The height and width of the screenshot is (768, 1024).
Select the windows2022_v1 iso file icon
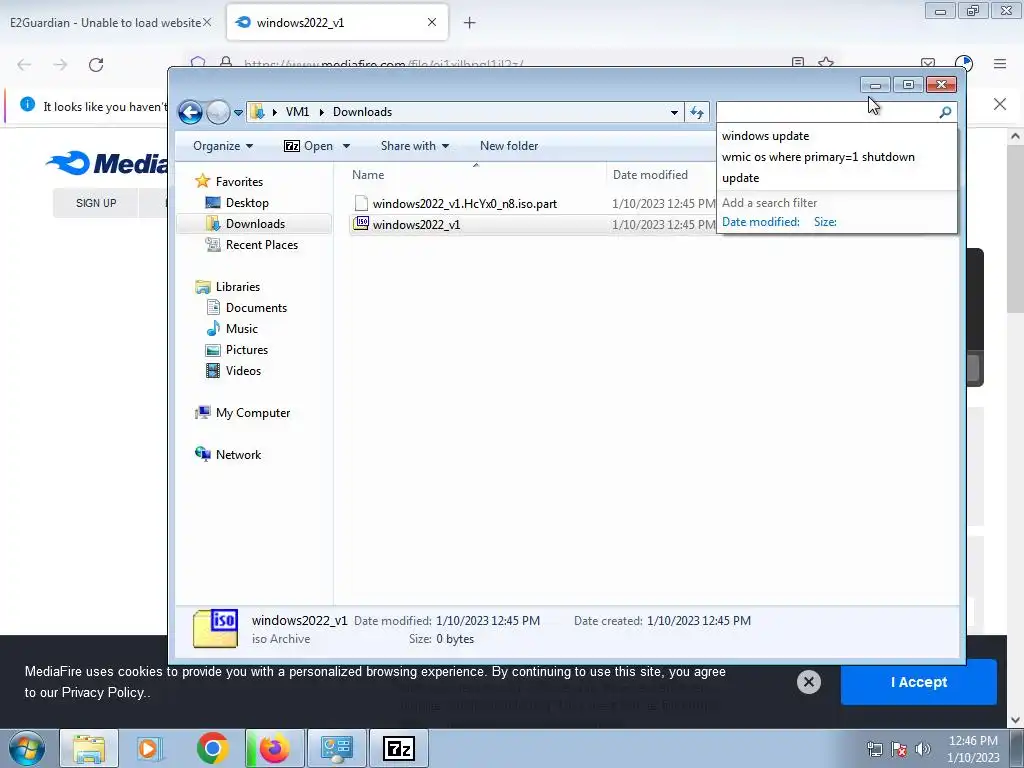tap(361, 224)
